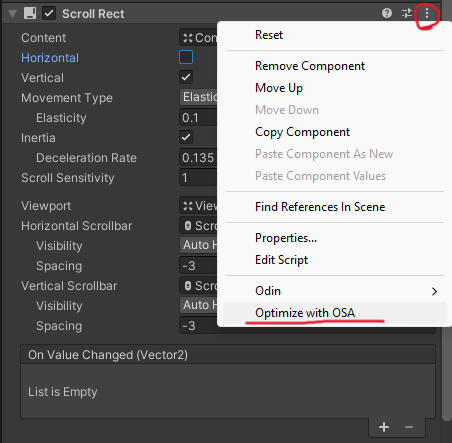Toggle the Inertia checkbox
Image resolution: width=452 pixels, height=443 pixels.
click(186, 137)
